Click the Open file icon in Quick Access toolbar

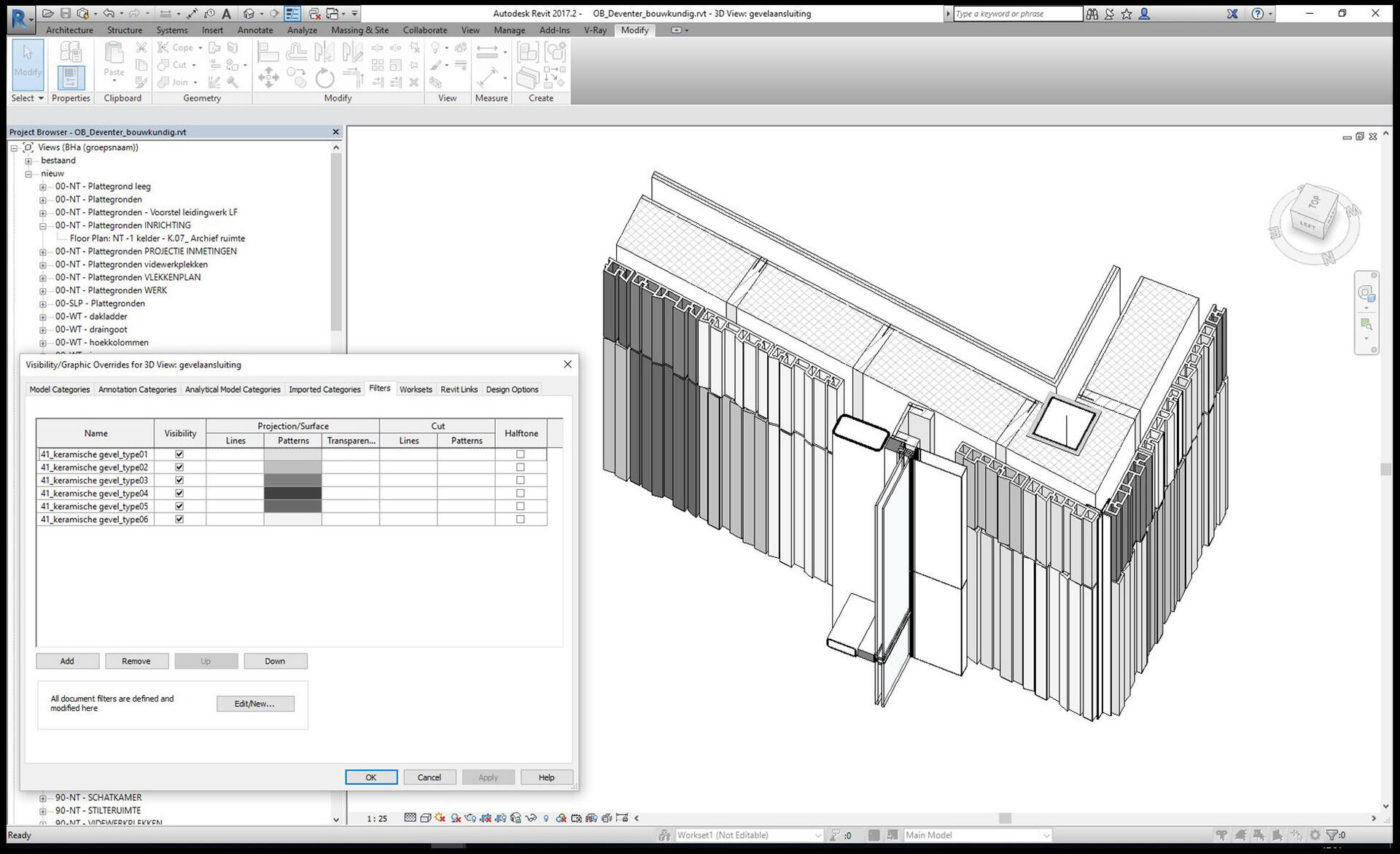point(48,13)
